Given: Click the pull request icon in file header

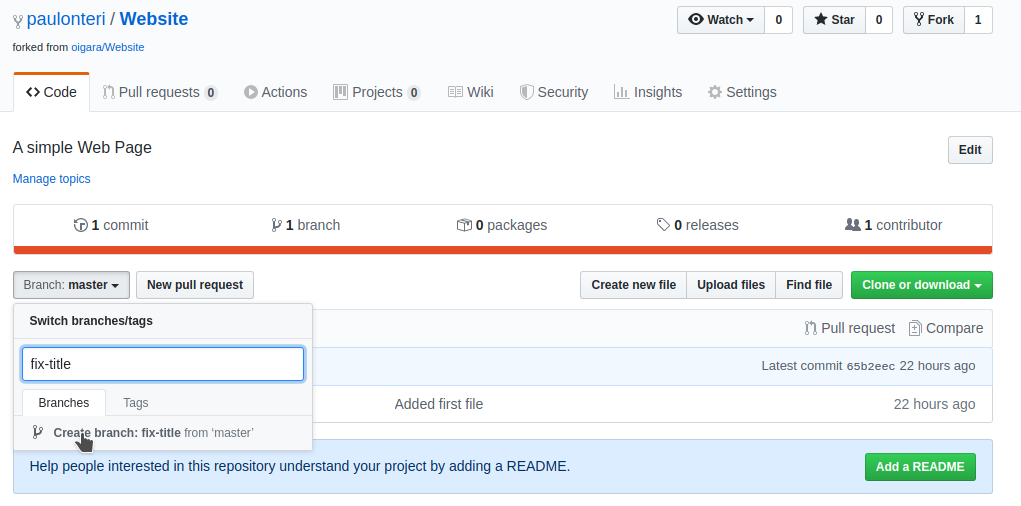Looking at the screenshot, I should (x=810, y=328).
